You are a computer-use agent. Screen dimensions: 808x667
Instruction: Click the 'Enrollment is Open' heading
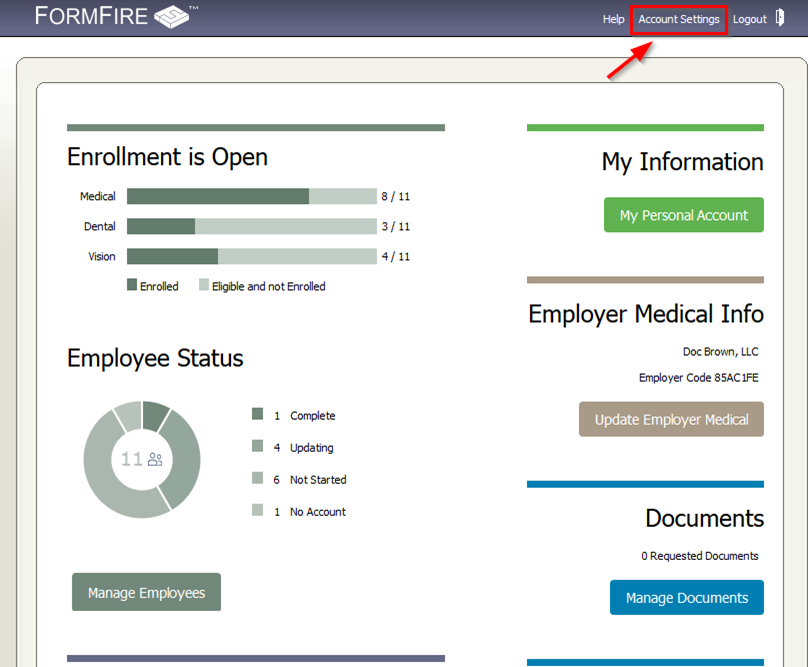click(167, 157)
